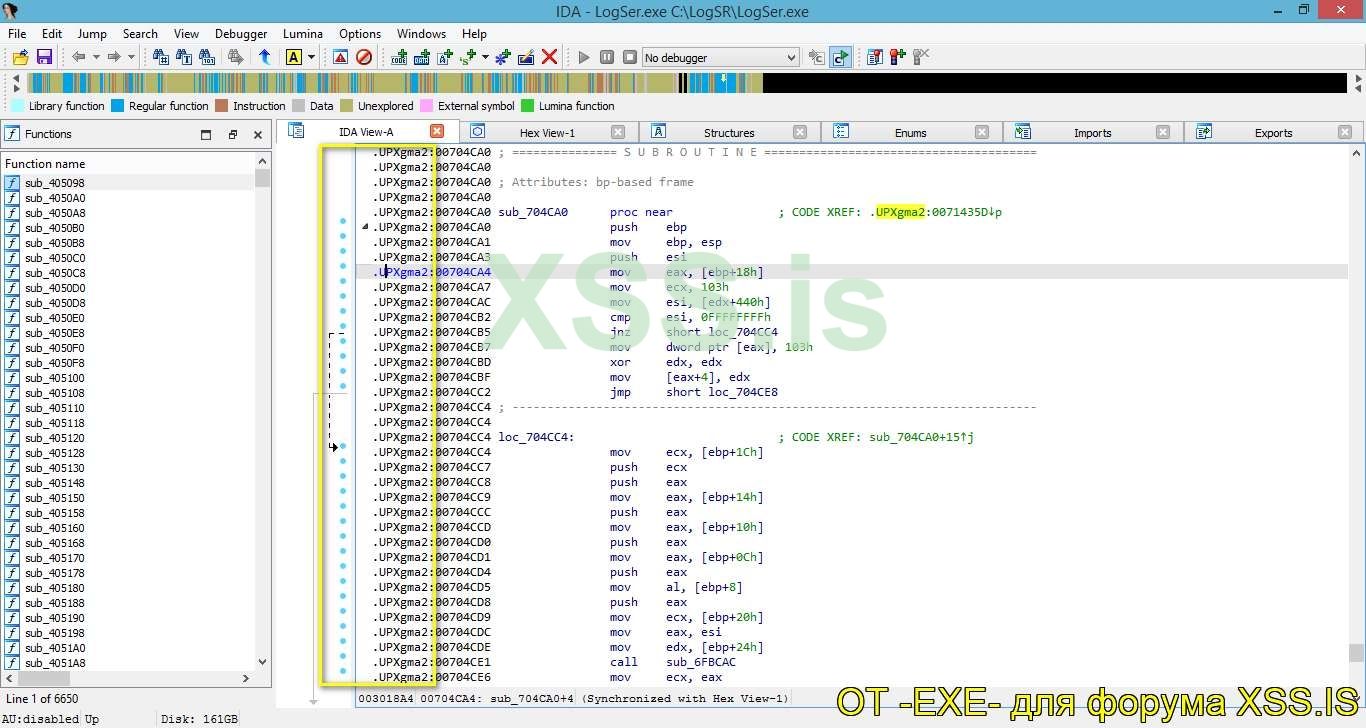Click the yellow letter A toolbar button
This screenshot has height=728, width=1366.
[x=293, y=57]
